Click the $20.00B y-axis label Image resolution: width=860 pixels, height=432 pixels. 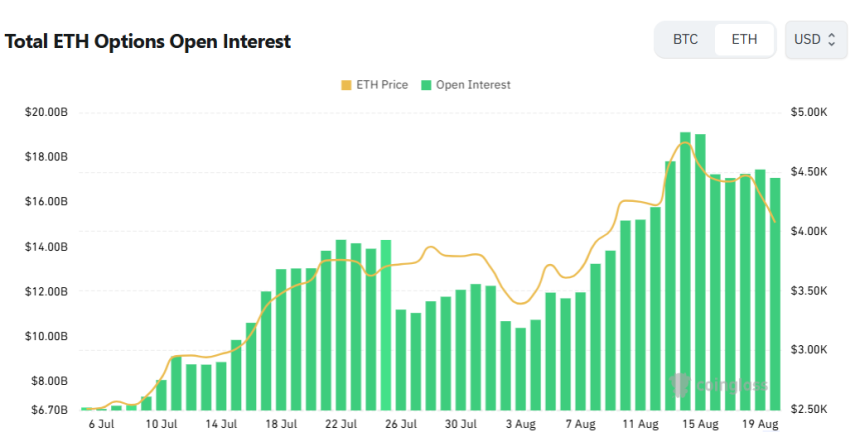click(46, 112)
